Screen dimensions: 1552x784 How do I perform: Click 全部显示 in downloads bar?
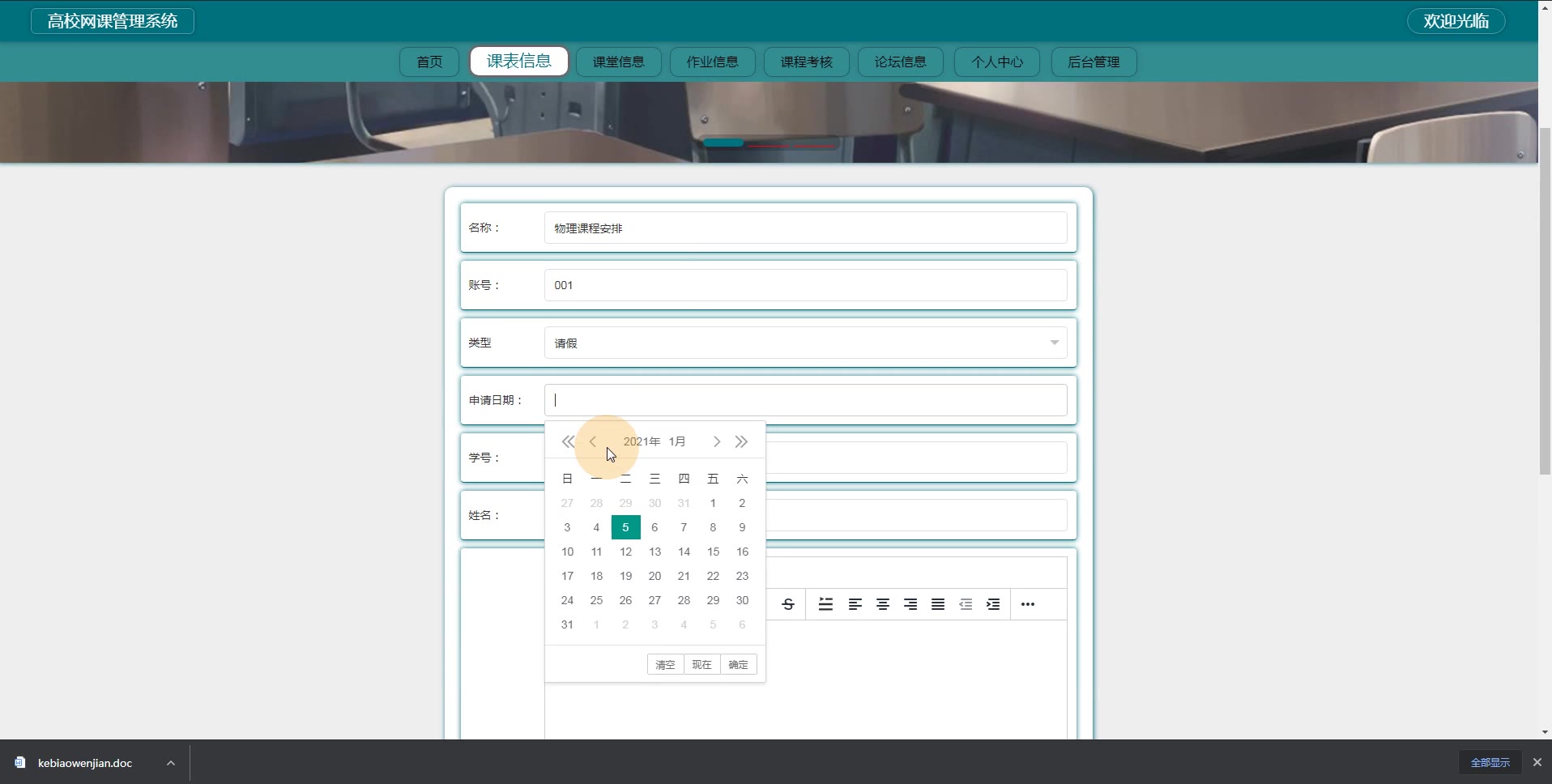point(1490,762)
